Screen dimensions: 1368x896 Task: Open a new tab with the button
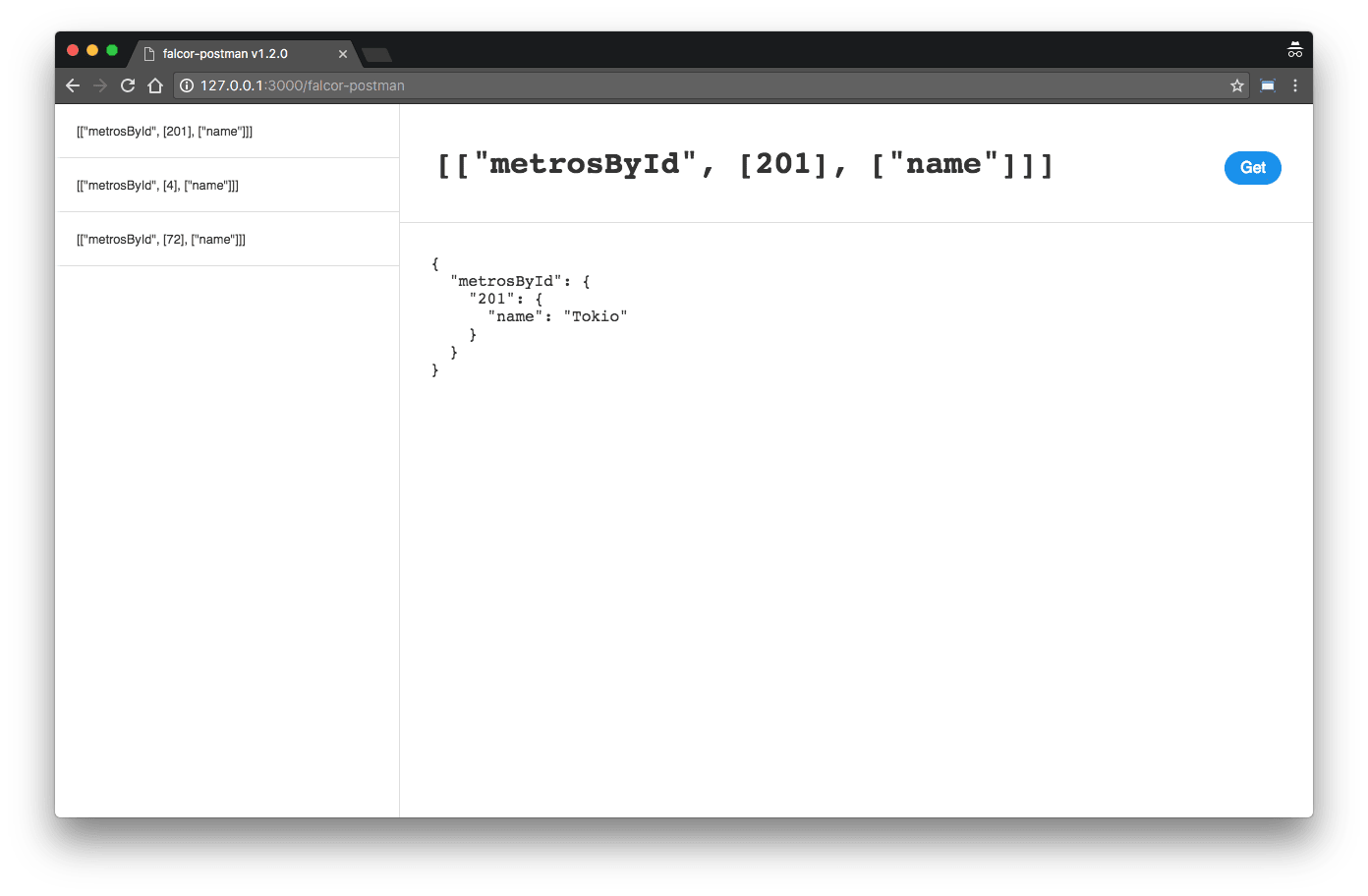pyautogui.click(x=376, y=54)
